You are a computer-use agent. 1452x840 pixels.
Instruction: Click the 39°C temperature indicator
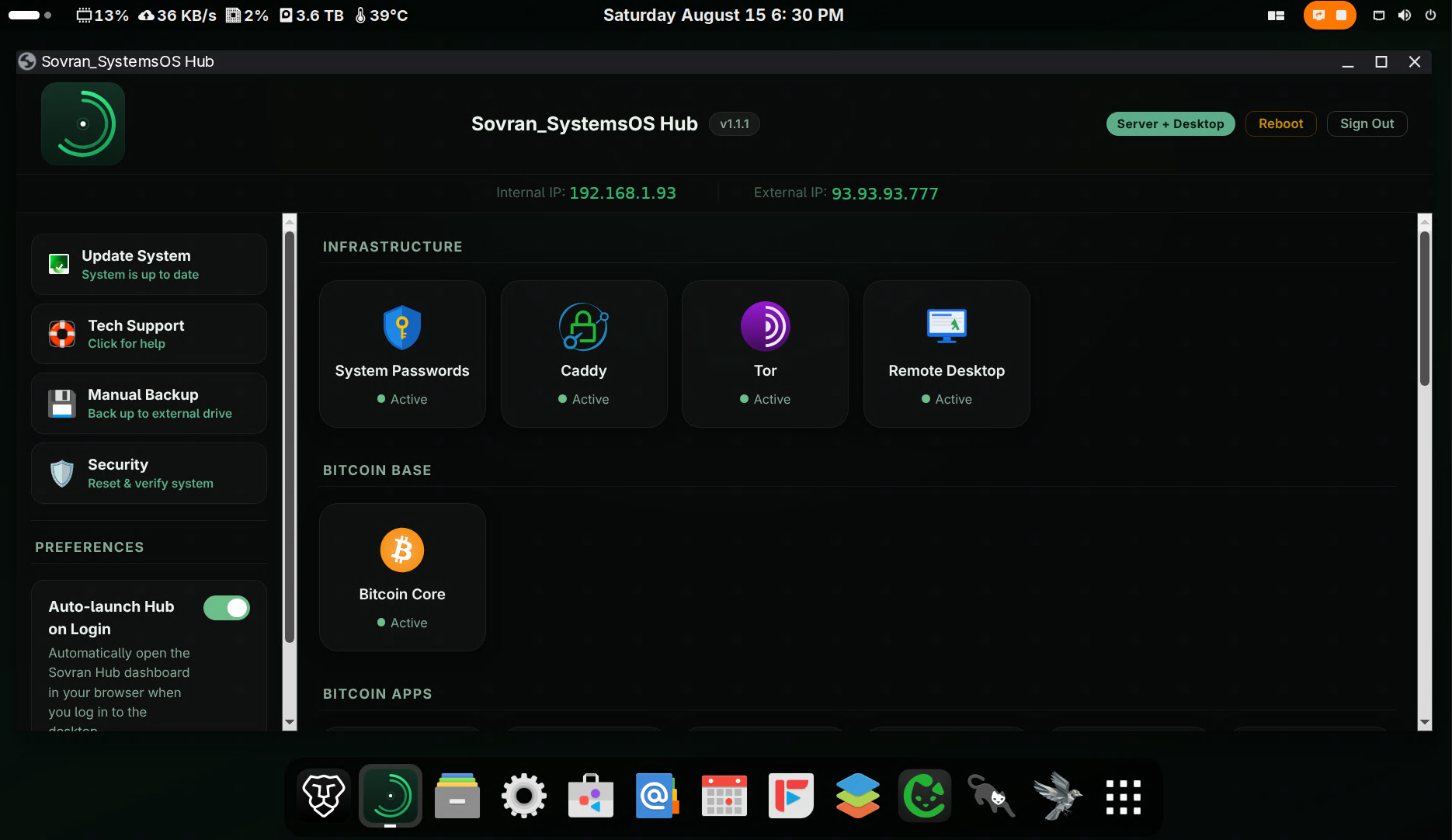coord(381,16)
